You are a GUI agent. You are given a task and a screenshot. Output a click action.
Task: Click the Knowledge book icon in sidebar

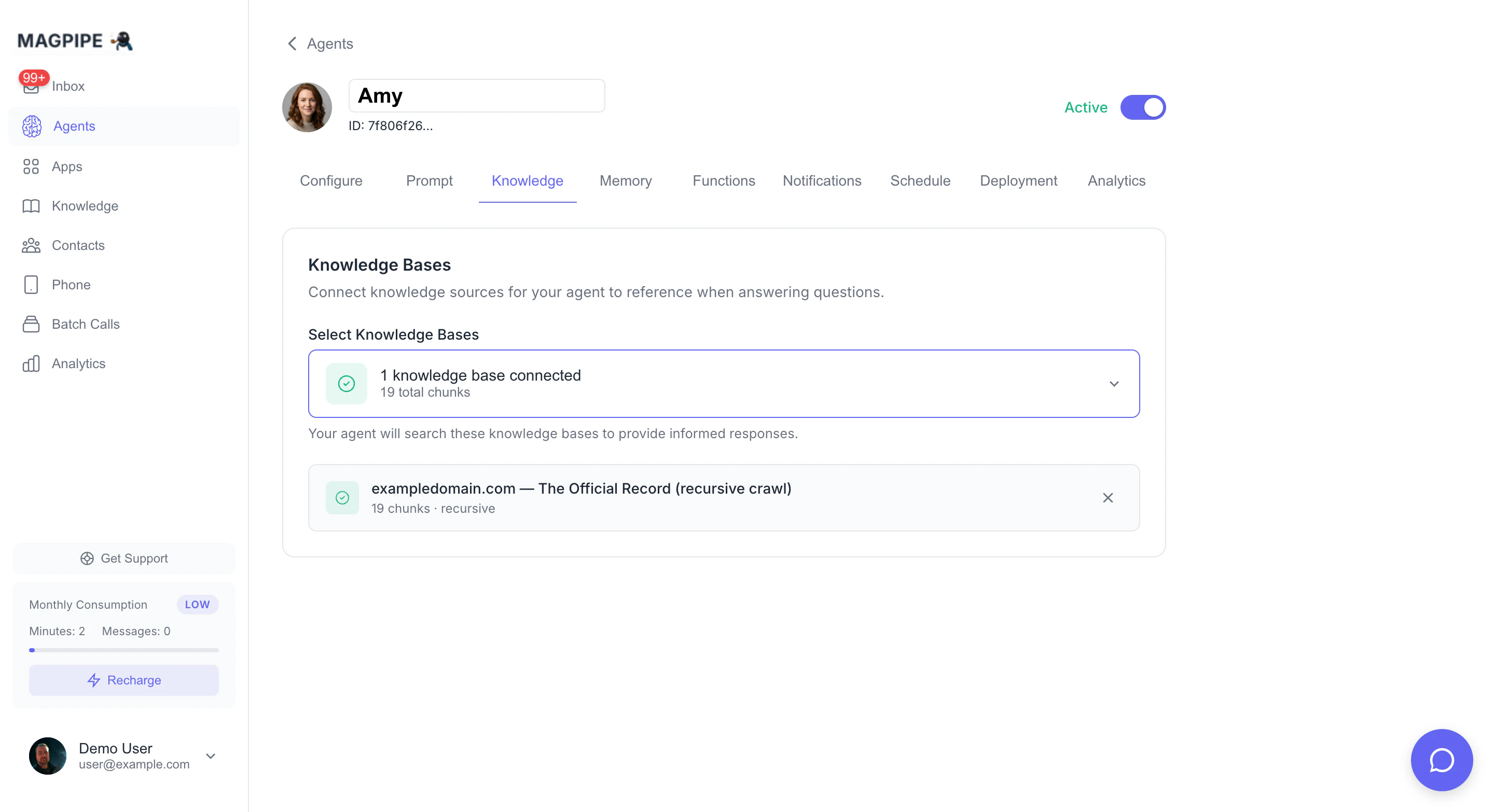[31, 206]
